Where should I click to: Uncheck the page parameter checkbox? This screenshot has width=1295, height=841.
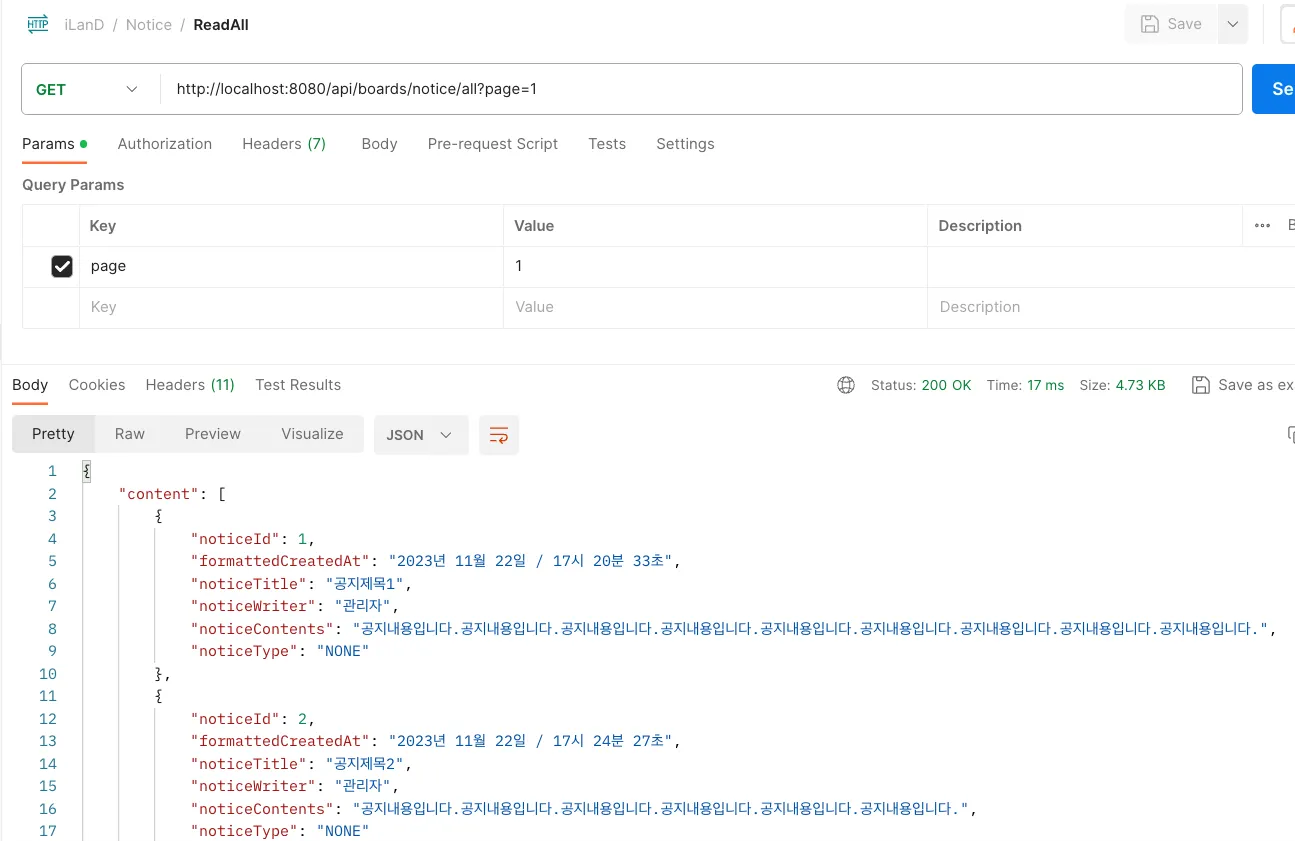(62, 266)
